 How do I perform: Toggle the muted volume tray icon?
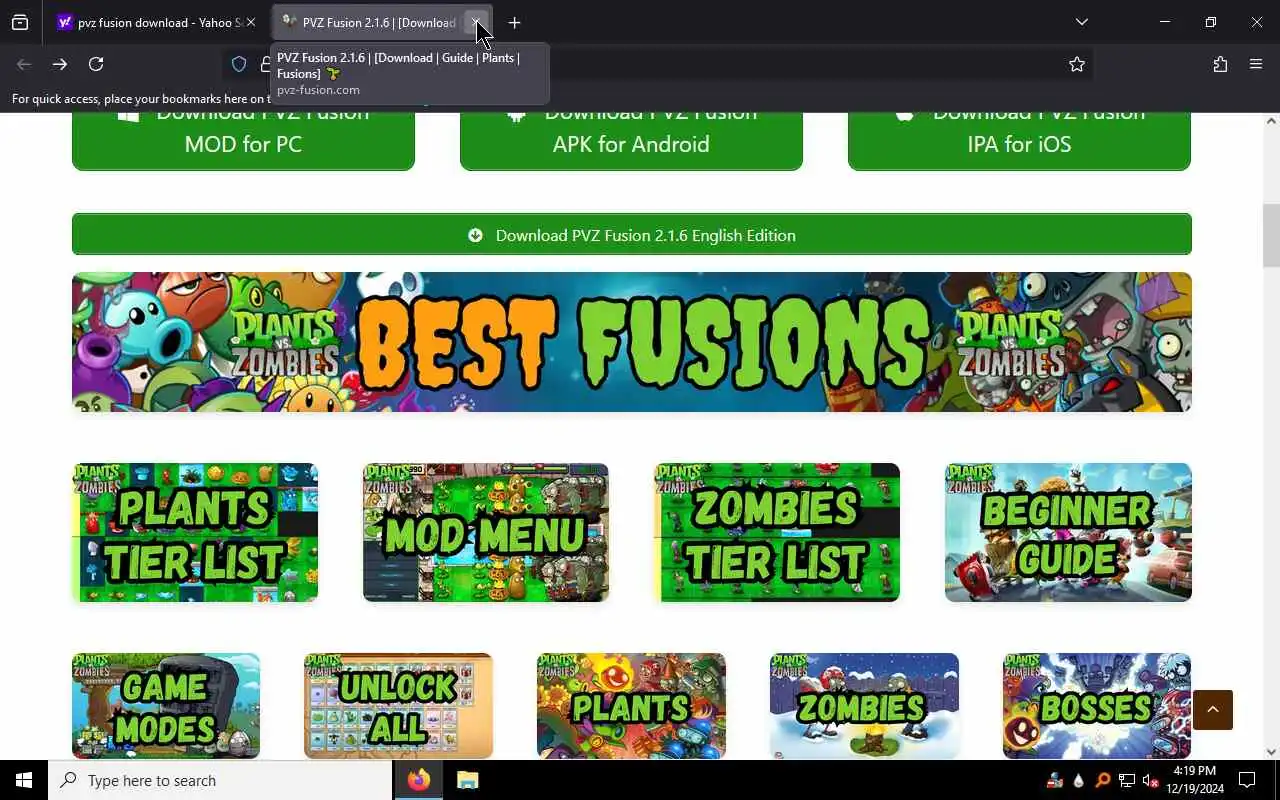point(1151,780)
